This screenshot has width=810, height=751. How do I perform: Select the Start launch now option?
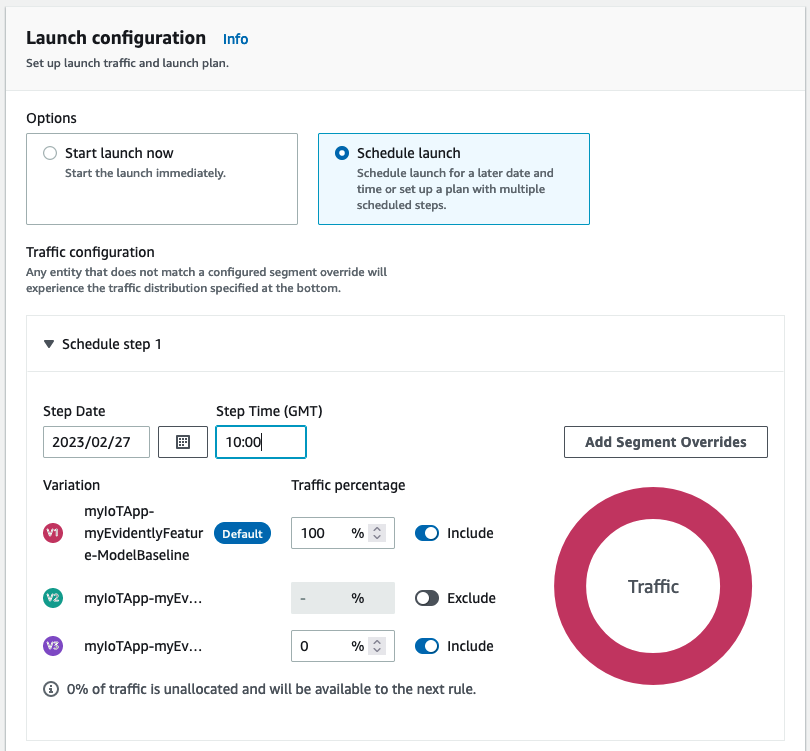point(49,153)
